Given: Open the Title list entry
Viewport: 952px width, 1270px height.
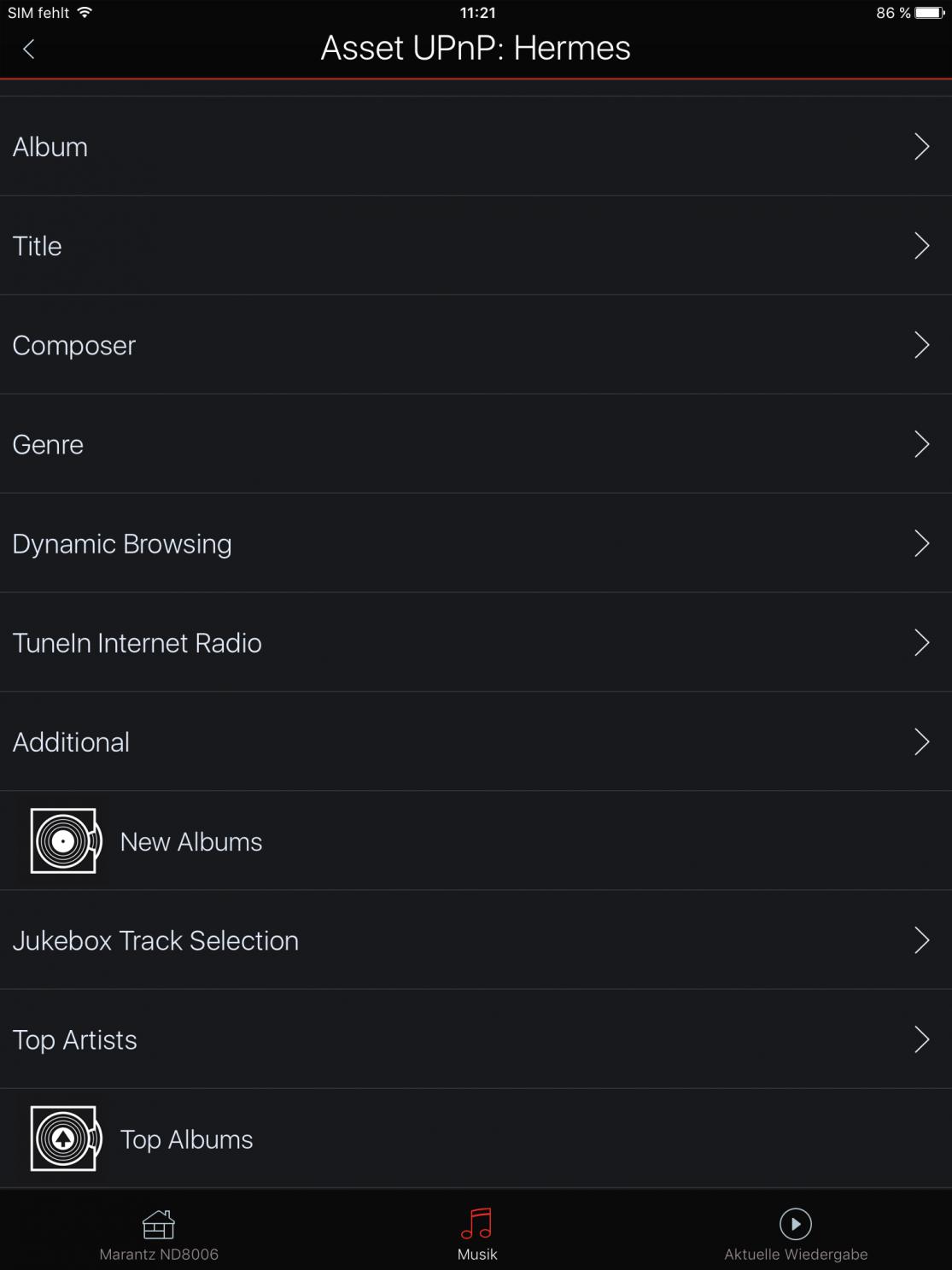Looking at the screenshot, I should click(38, 246).
